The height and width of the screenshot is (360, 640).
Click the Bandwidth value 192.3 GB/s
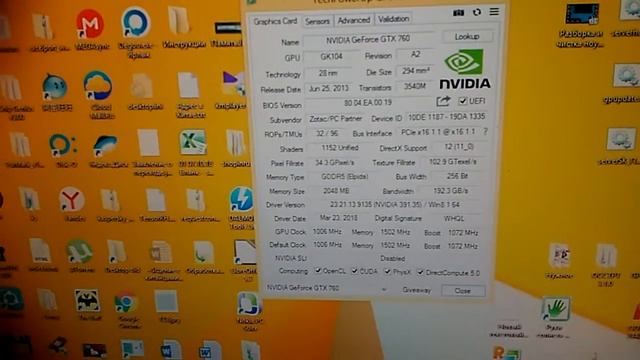(450, 191)
